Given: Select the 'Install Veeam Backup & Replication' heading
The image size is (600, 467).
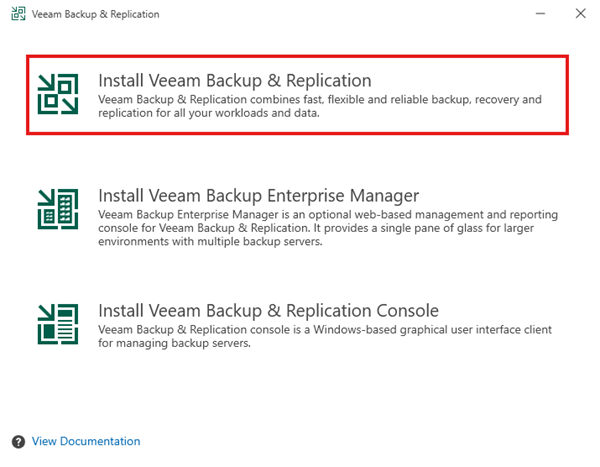Looking at the screenshot, I should click(234, 80).
